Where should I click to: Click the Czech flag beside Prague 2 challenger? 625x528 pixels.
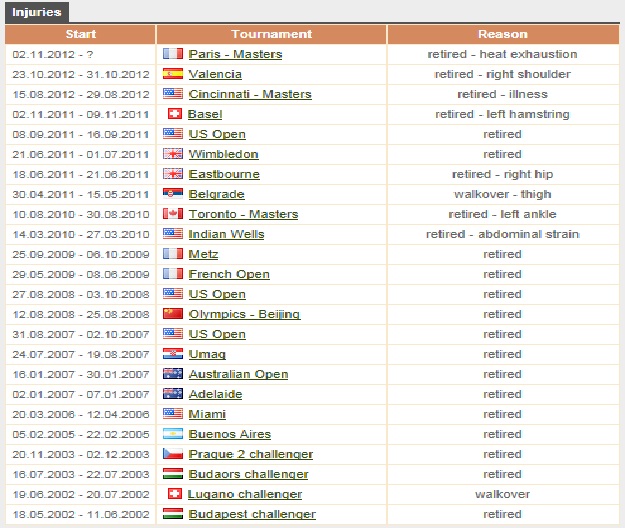173,453
